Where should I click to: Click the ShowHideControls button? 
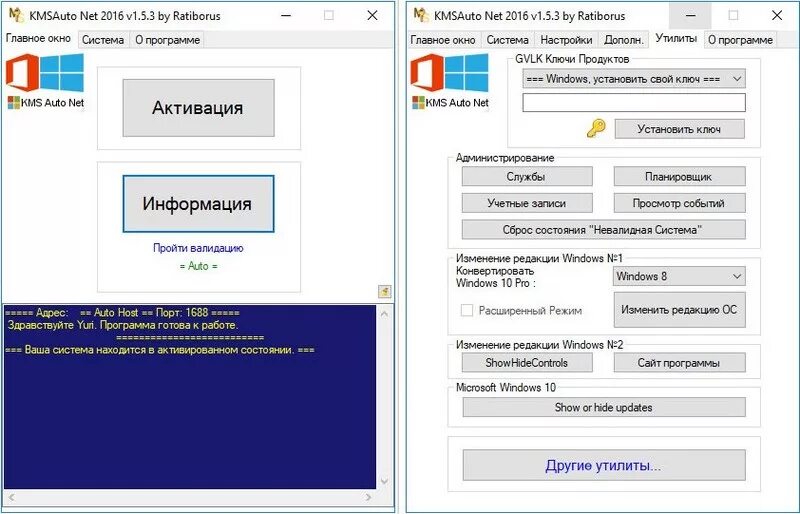[527, 363]
